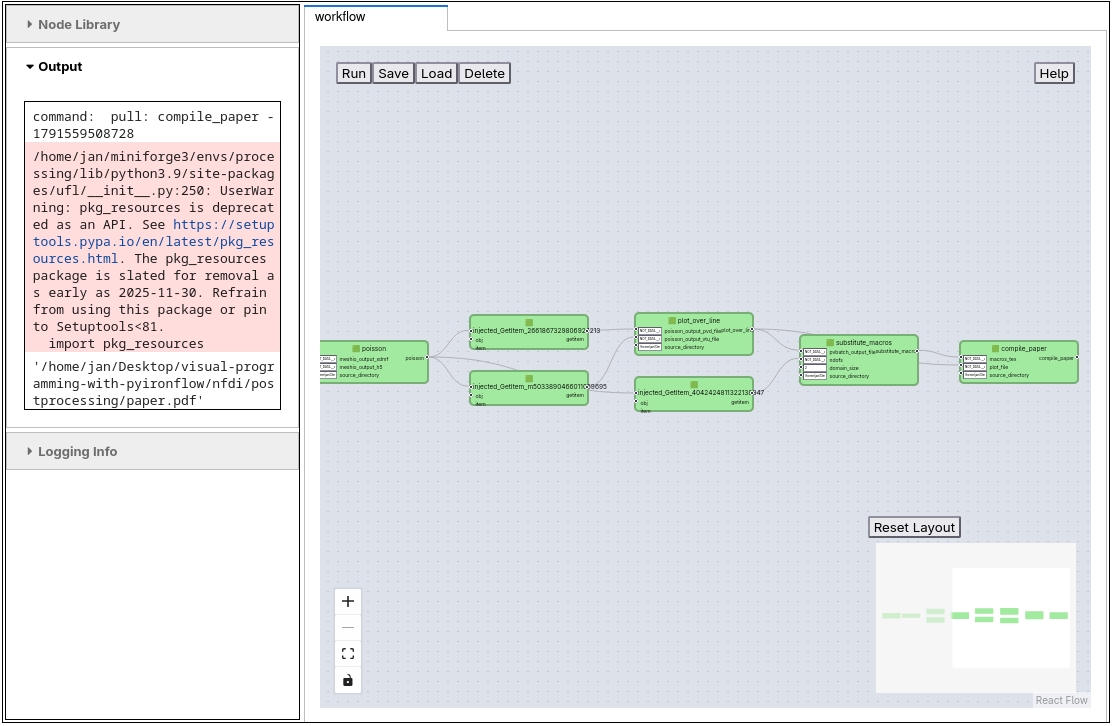Screen dimensions: 1116x726
Task: Click the green square on substitute_macros node
Action: pos(830,343)
